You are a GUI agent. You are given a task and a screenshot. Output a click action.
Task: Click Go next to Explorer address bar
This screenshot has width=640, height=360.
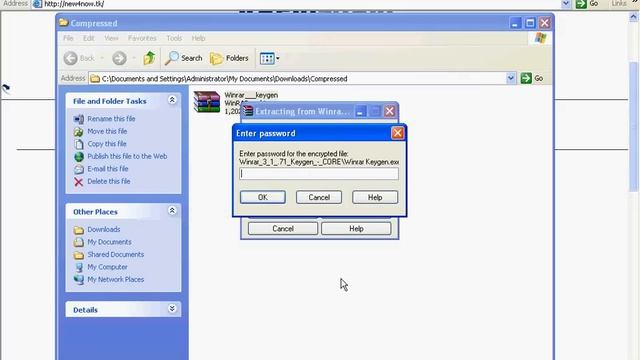click(532, 78)
